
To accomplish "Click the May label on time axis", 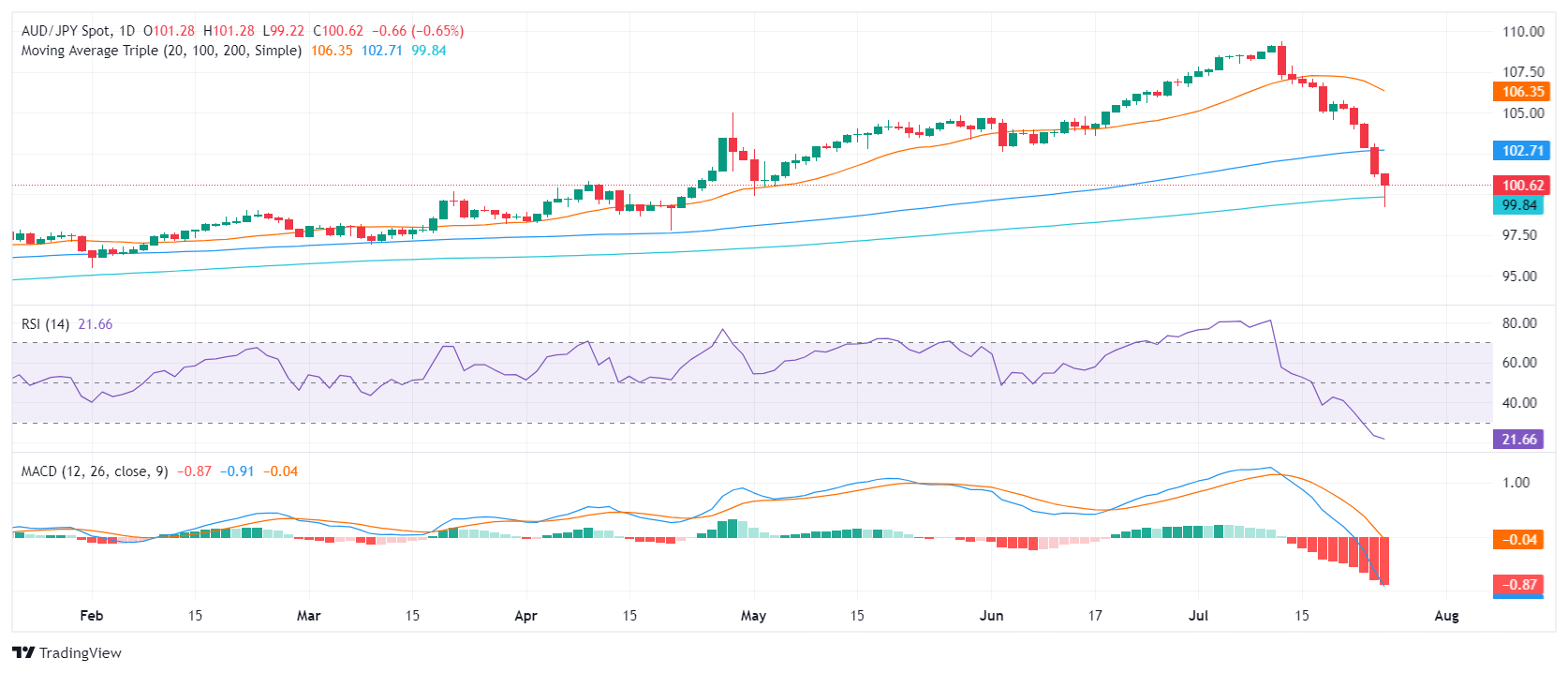I will 753,616.
